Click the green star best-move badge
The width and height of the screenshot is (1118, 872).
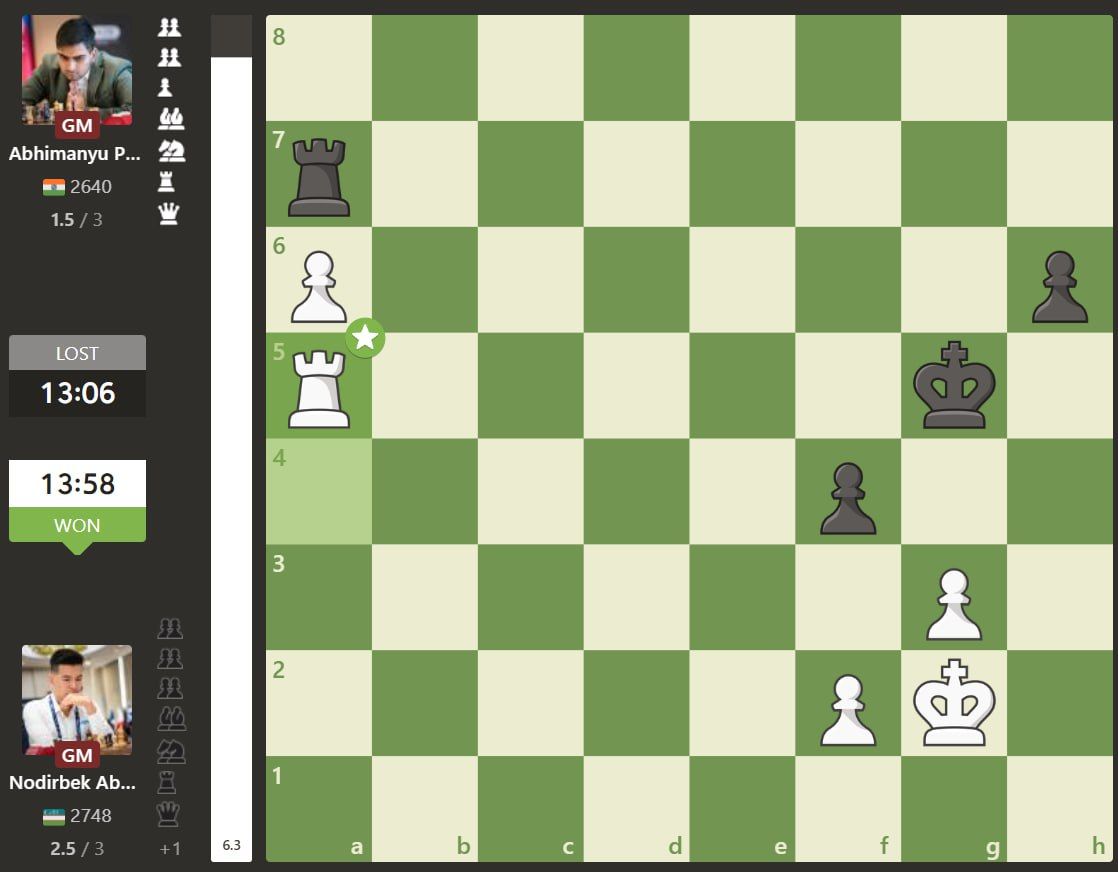(x=365, y=337)
